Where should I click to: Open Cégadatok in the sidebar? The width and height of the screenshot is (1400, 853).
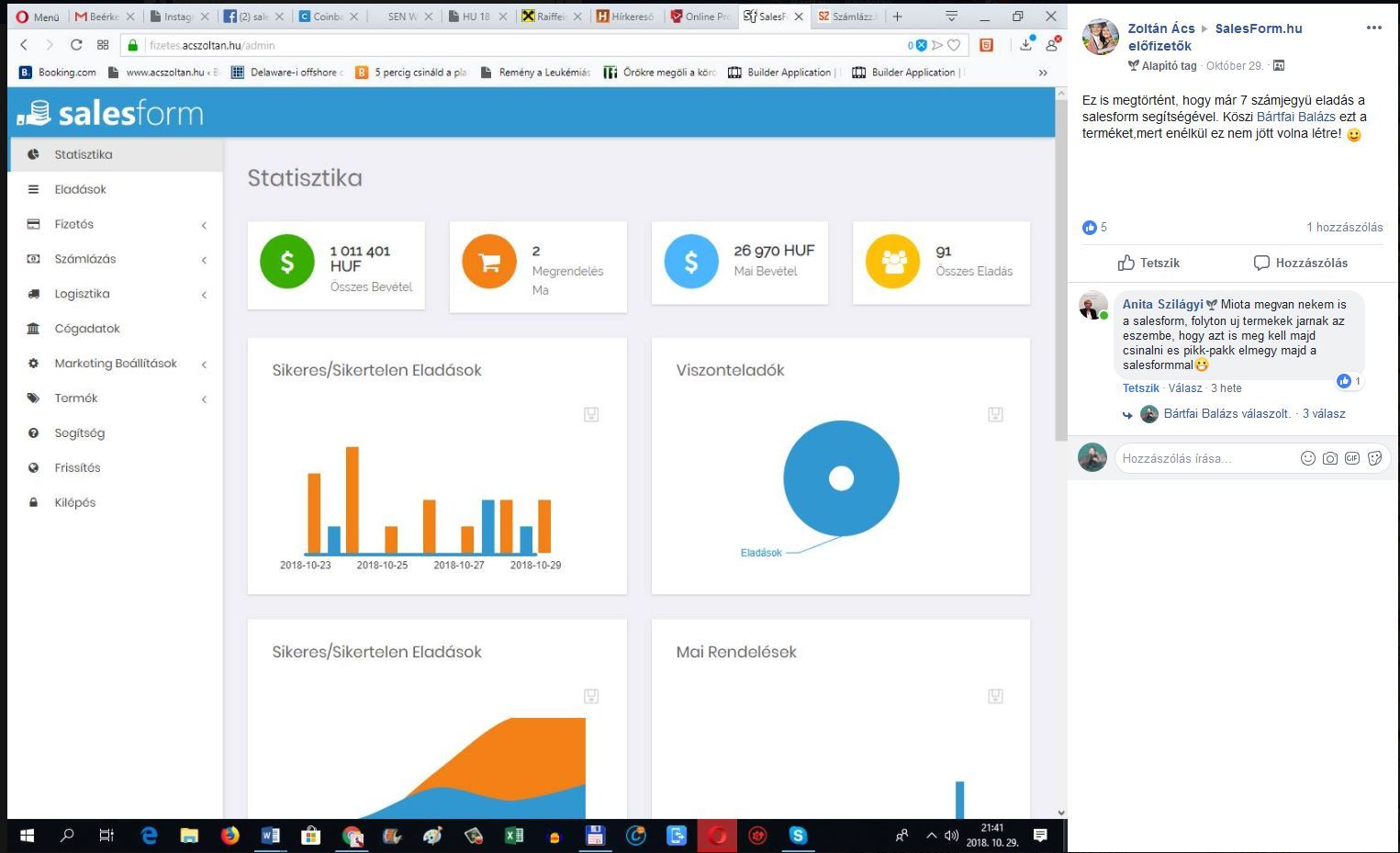(87, 329)
